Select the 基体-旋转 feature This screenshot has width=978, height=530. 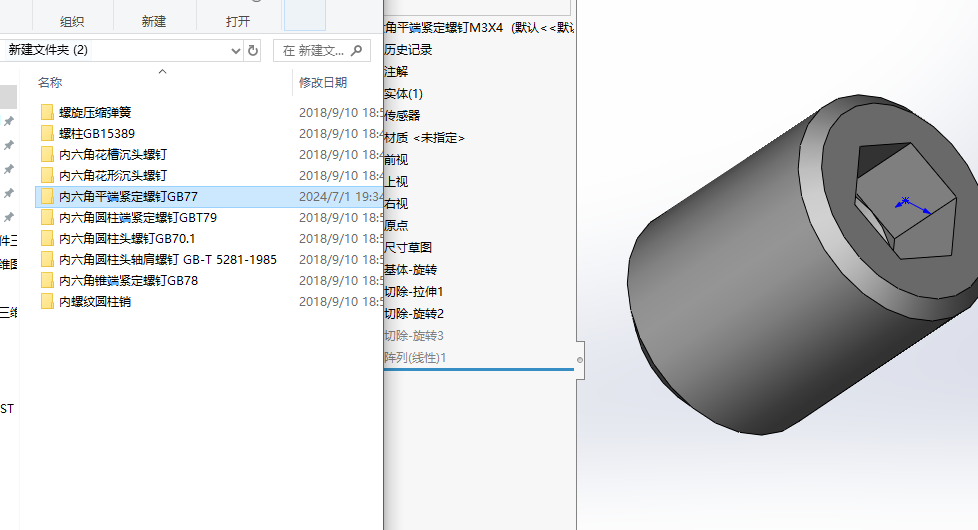coord(410,270)
